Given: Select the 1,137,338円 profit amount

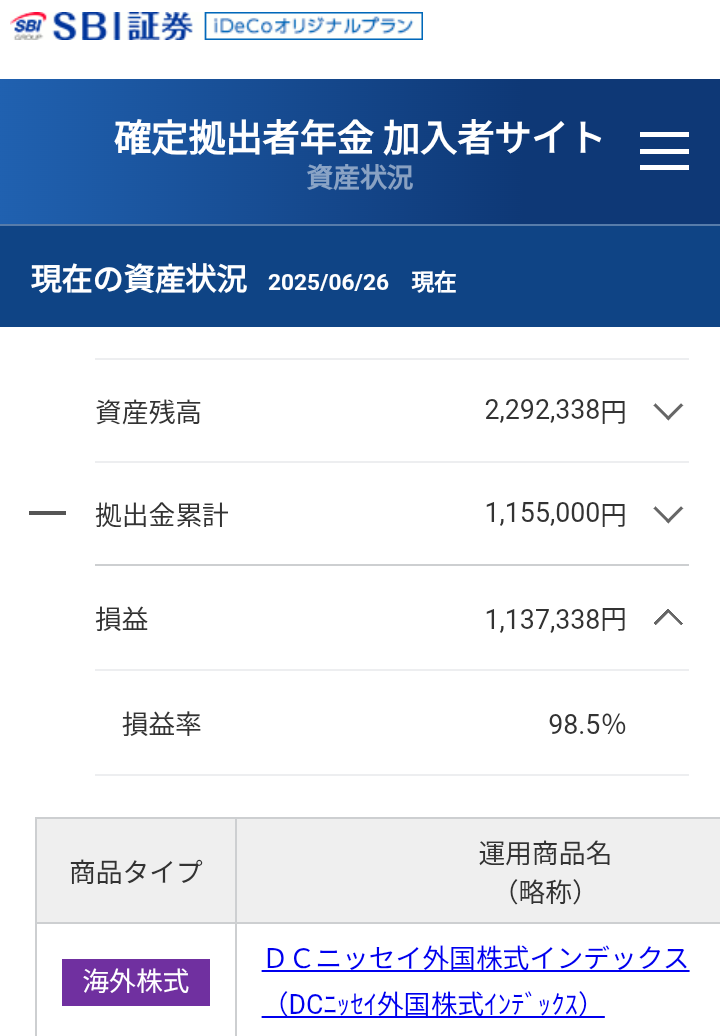Looking at the screenshot, I should 555,620.
